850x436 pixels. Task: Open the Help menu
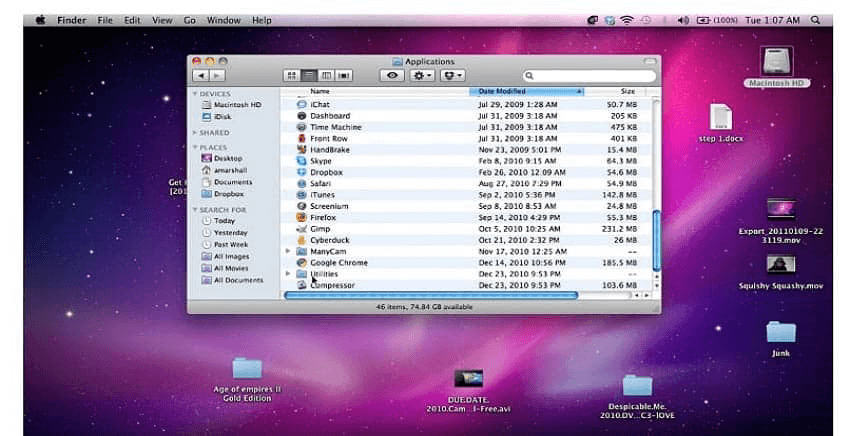point(261,20)
